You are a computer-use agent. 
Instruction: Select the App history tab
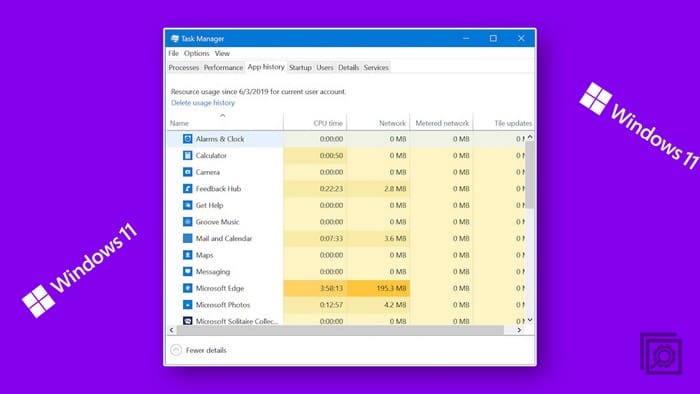pyautogui.click(x=266, y=66)
